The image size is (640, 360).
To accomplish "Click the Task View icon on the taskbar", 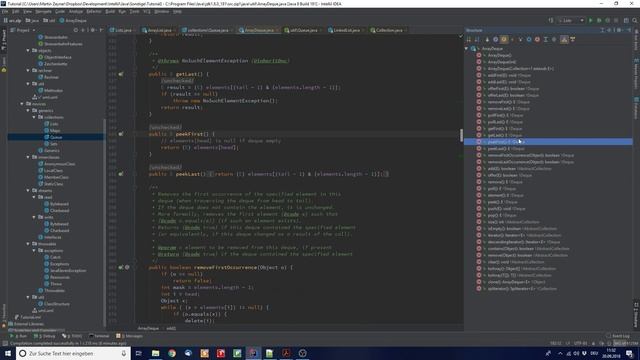I will tap(138, 353).
